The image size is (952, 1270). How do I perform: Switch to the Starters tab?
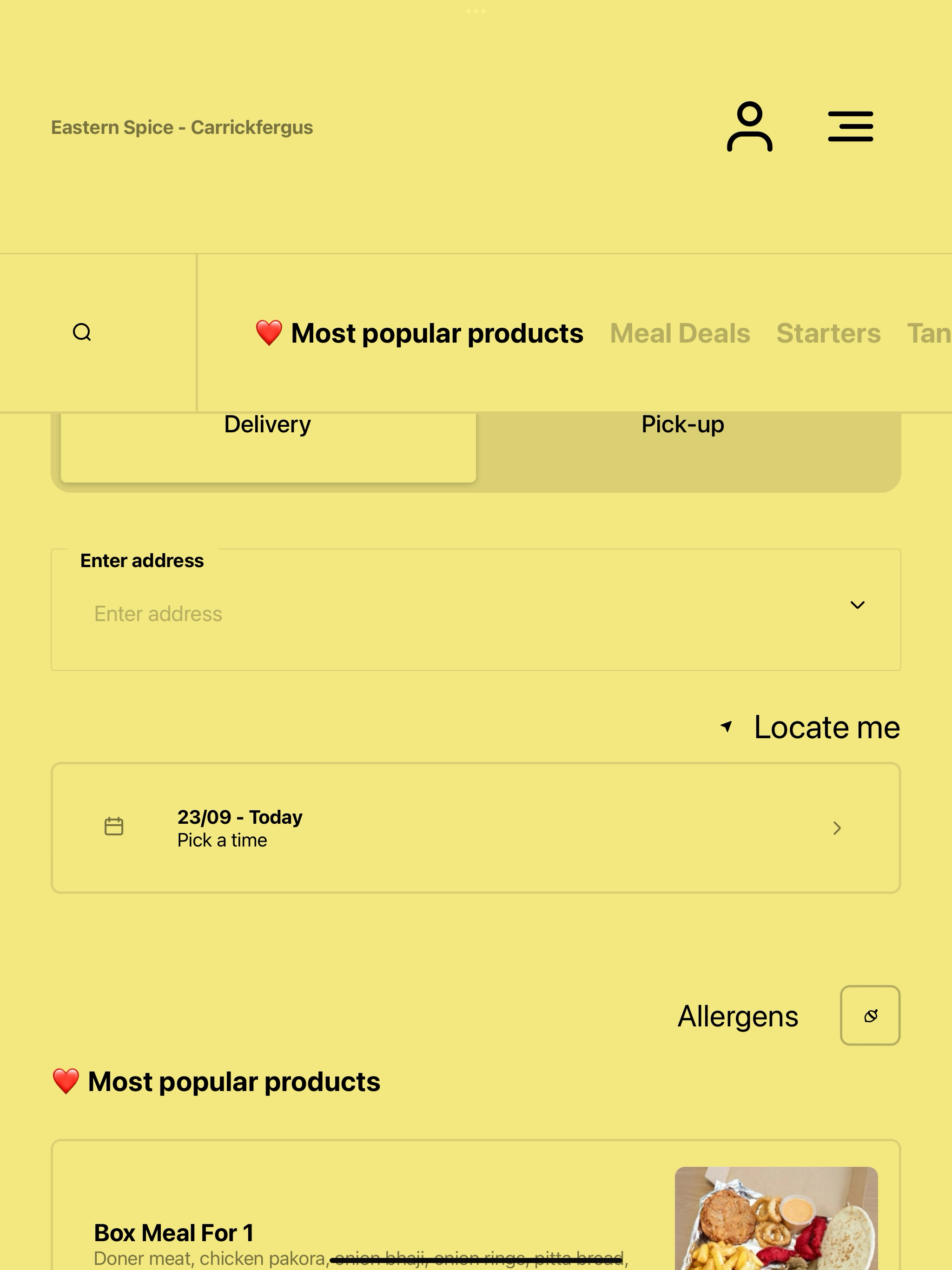tap(828, 334)
